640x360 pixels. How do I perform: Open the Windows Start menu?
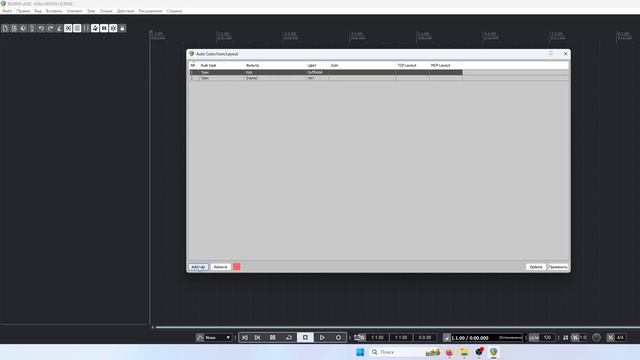click(x=360, y=352)
